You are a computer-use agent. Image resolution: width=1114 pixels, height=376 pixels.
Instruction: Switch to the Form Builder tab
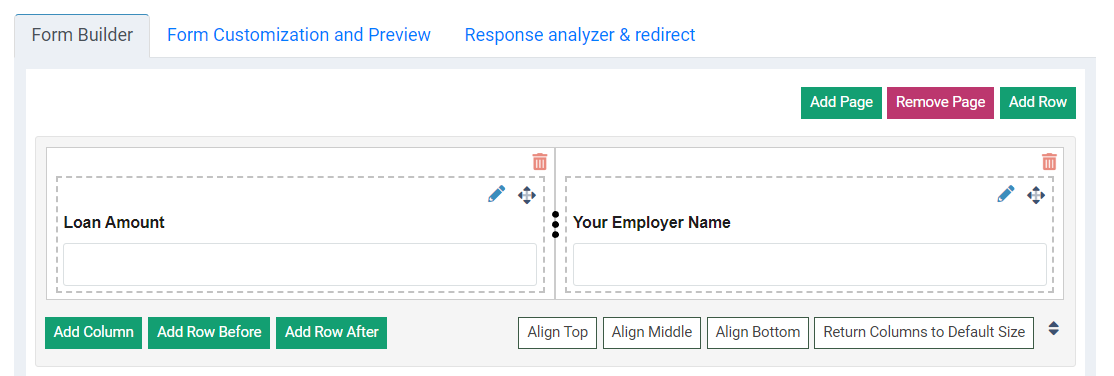click(x=82, y=35)
